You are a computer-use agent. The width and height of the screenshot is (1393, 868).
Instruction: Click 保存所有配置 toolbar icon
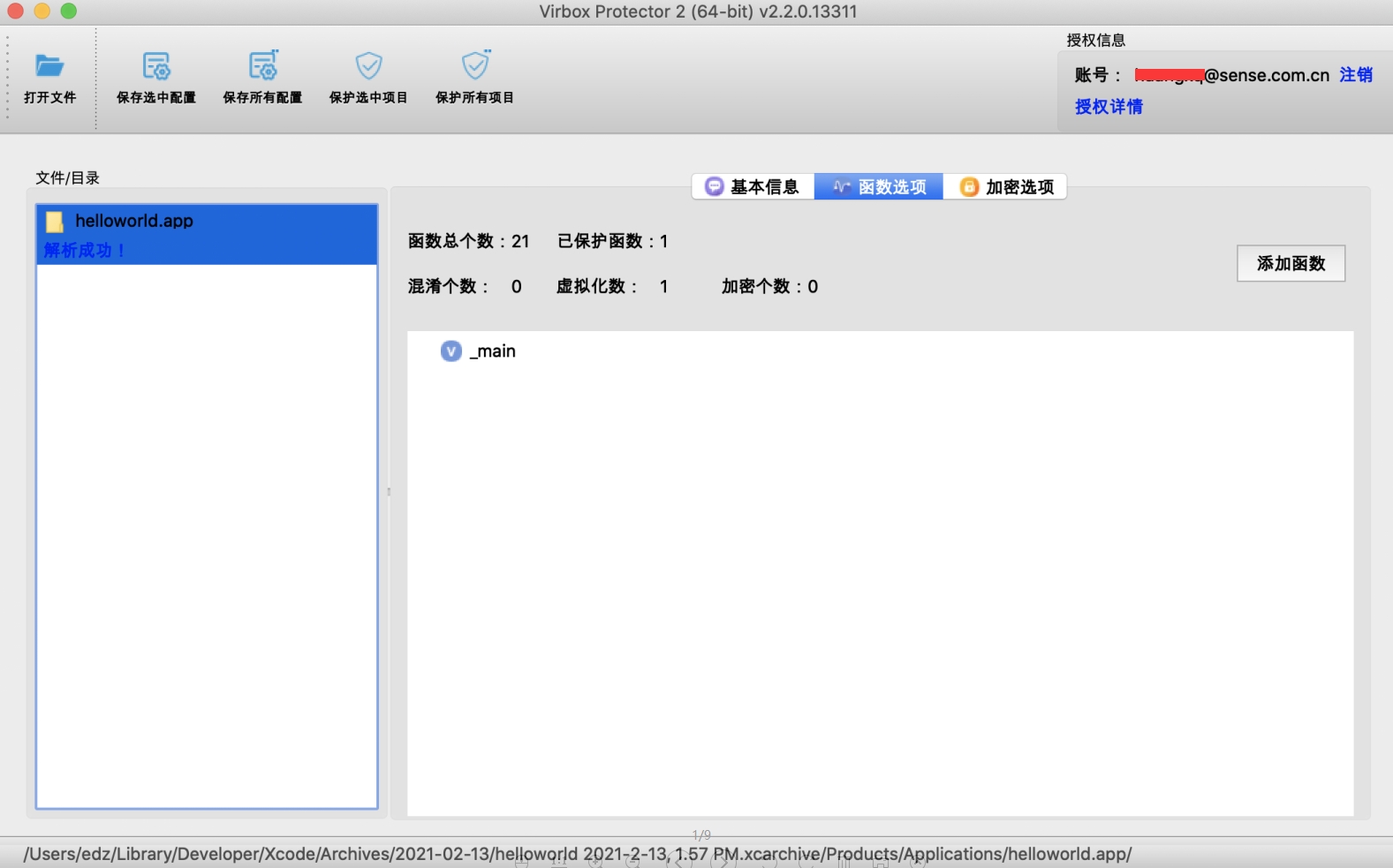click(262, 65)
